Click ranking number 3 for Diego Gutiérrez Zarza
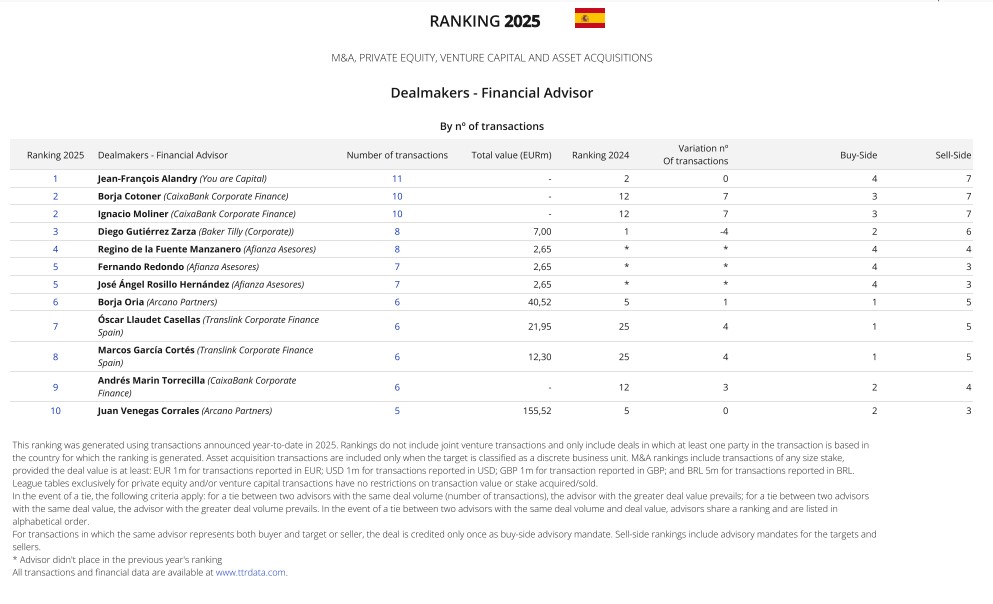 coord(55,231)
